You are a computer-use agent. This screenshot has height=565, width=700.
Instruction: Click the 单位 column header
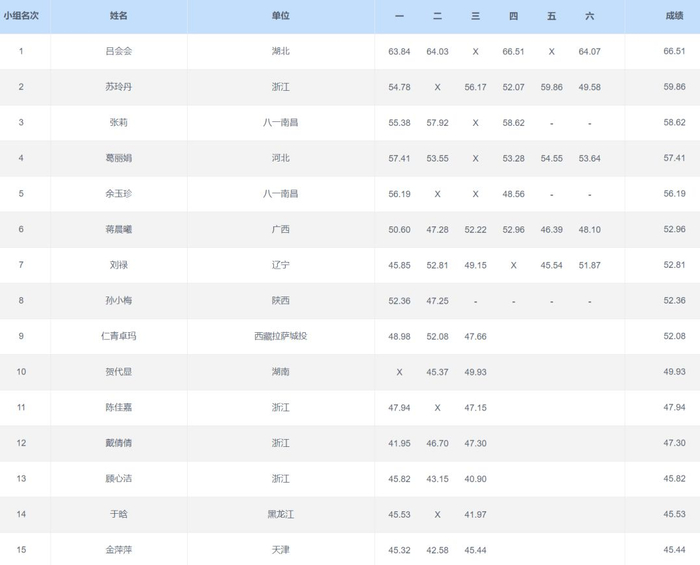click(x=280, y=16)
